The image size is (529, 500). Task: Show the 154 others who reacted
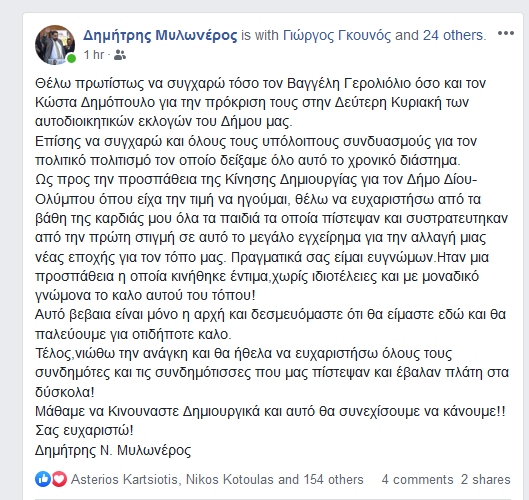333,479
